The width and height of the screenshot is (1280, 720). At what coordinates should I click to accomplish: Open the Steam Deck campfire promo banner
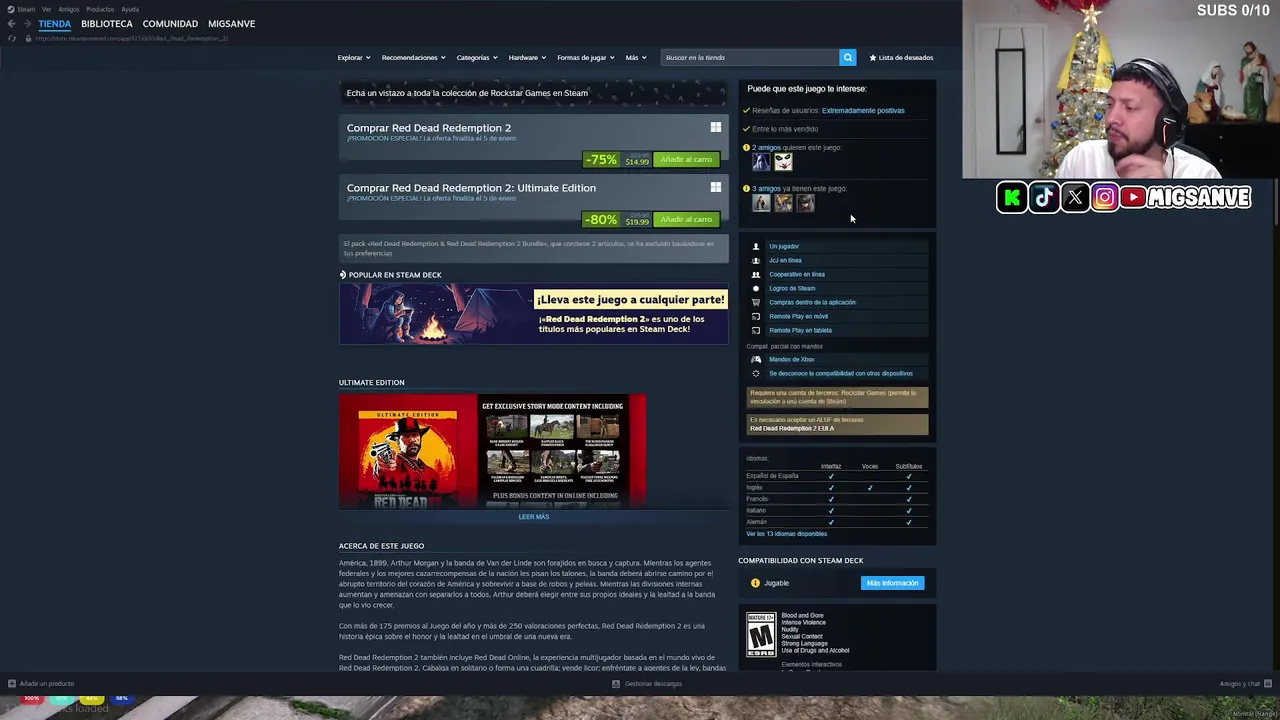pyautogui.click(x=534, y=314)
